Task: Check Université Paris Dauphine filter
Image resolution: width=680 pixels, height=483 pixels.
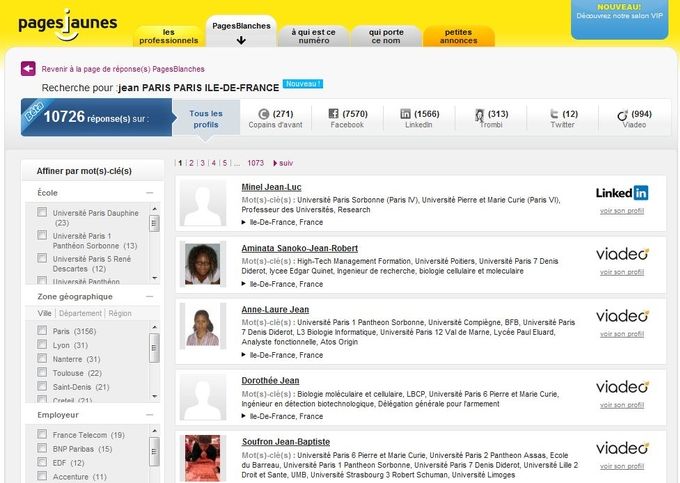Action: tap(42, 212)
